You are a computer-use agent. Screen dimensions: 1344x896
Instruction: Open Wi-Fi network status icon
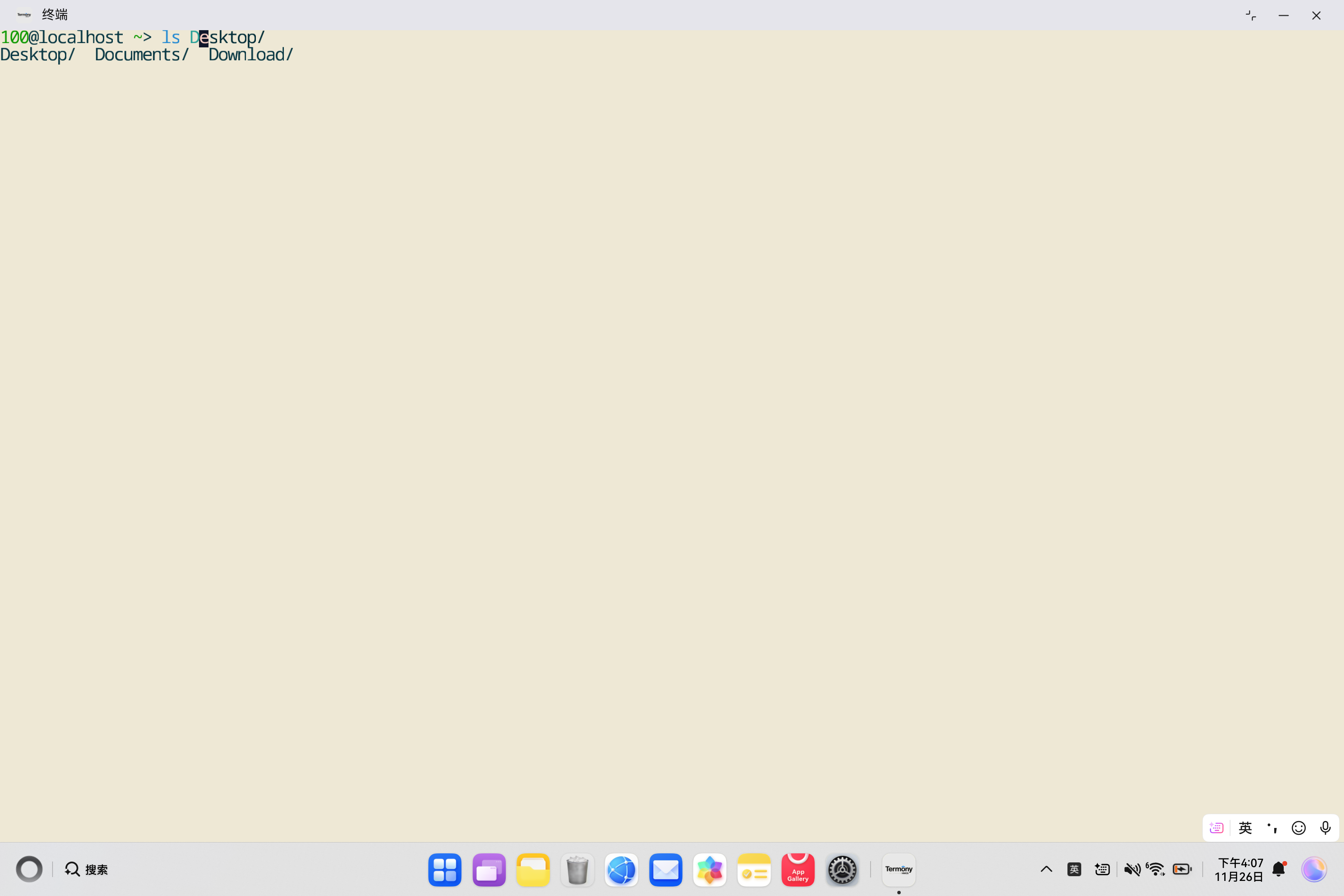[x=1155, y=869]
